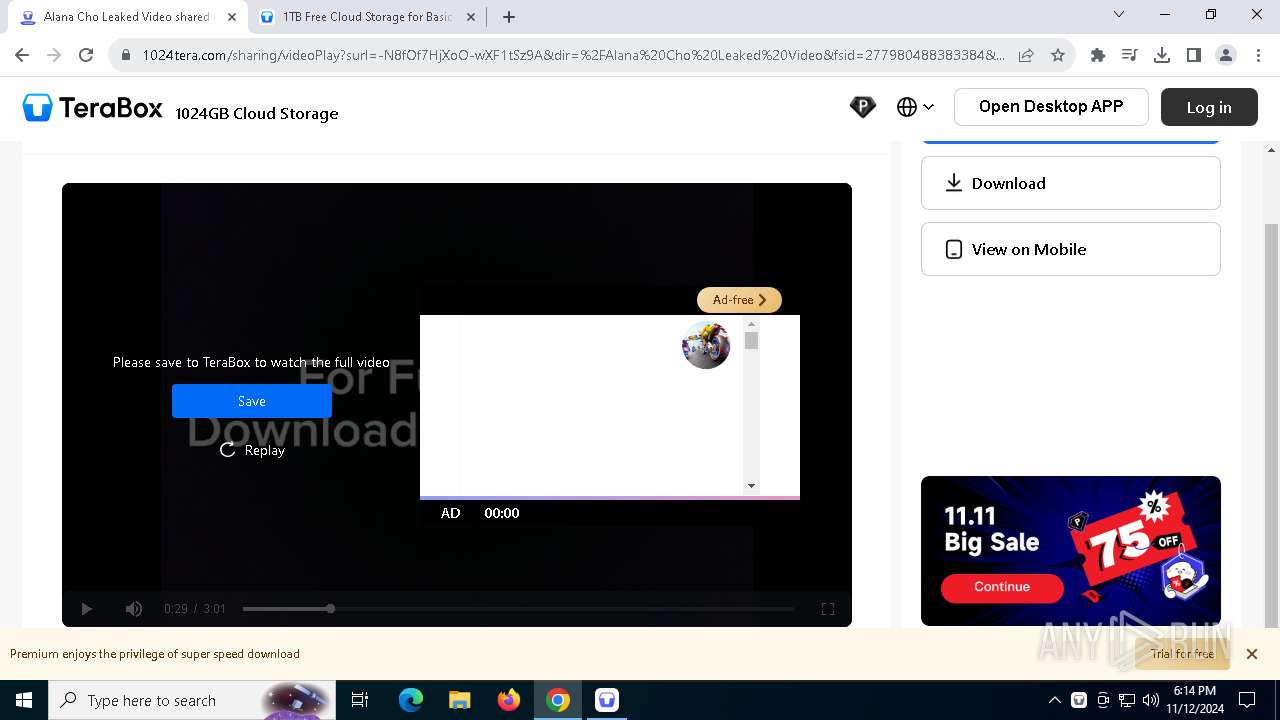Launch Microsoft Edge from taskbar
1280x720 pixels.
click(x=411, y=700)
